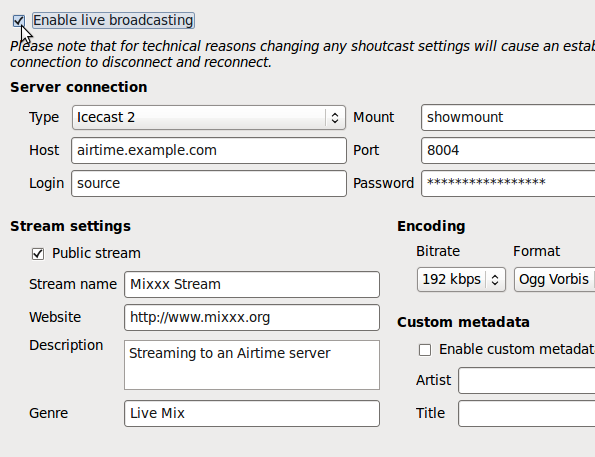Open the Format dropdown showing Ogg Vorbis
This screenshot has width=595, height=457.
click(554, 280)
